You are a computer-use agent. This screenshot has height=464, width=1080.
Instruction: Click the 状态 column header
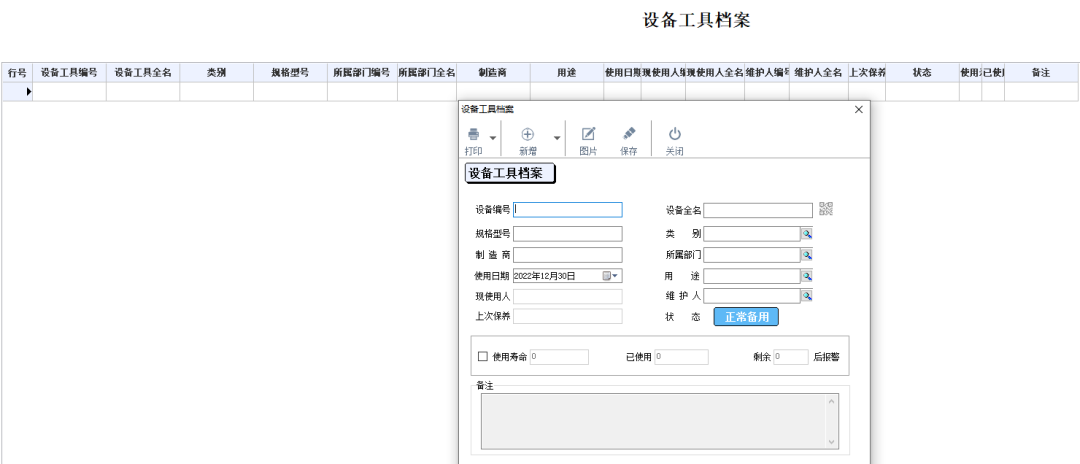pos(922,72)
